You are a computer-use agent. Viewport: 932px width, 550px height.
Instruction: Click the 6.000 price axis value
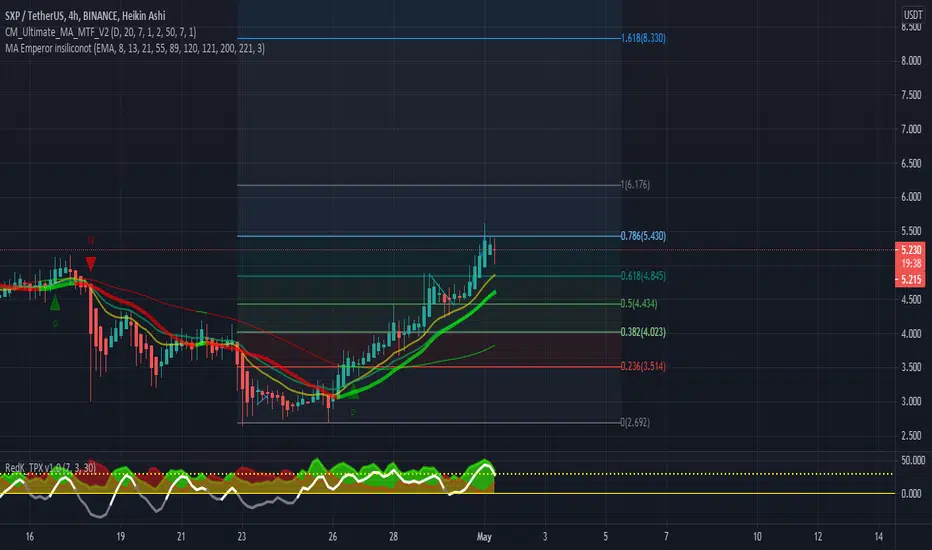911,197
